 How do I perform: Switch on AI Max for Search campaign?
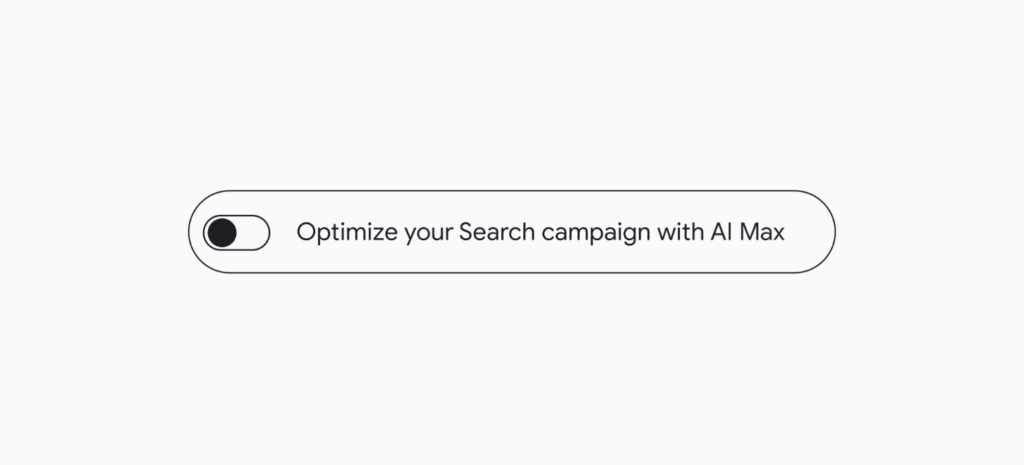(236, 232)
